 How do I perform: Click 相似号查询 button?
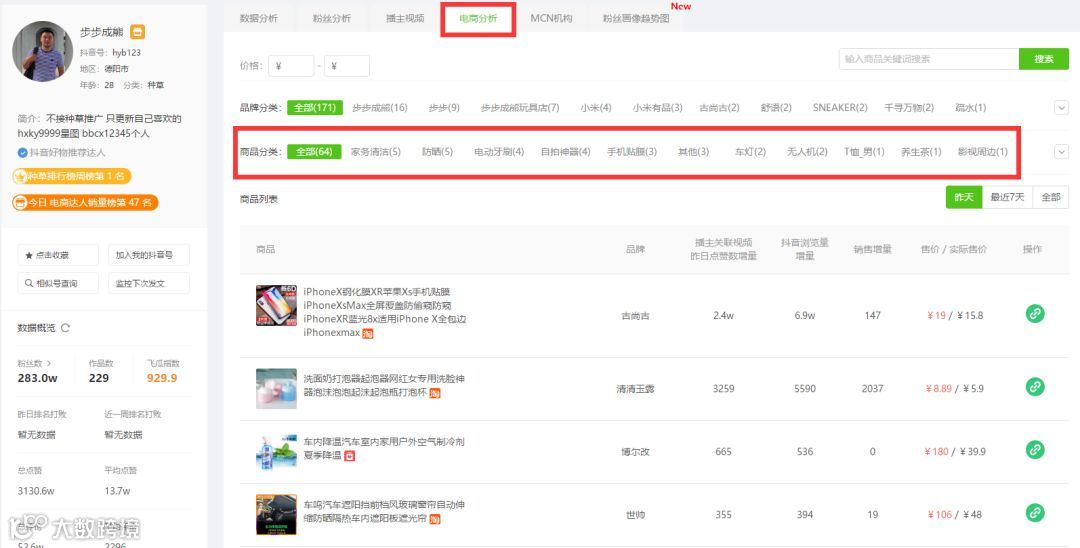point(58,284)
